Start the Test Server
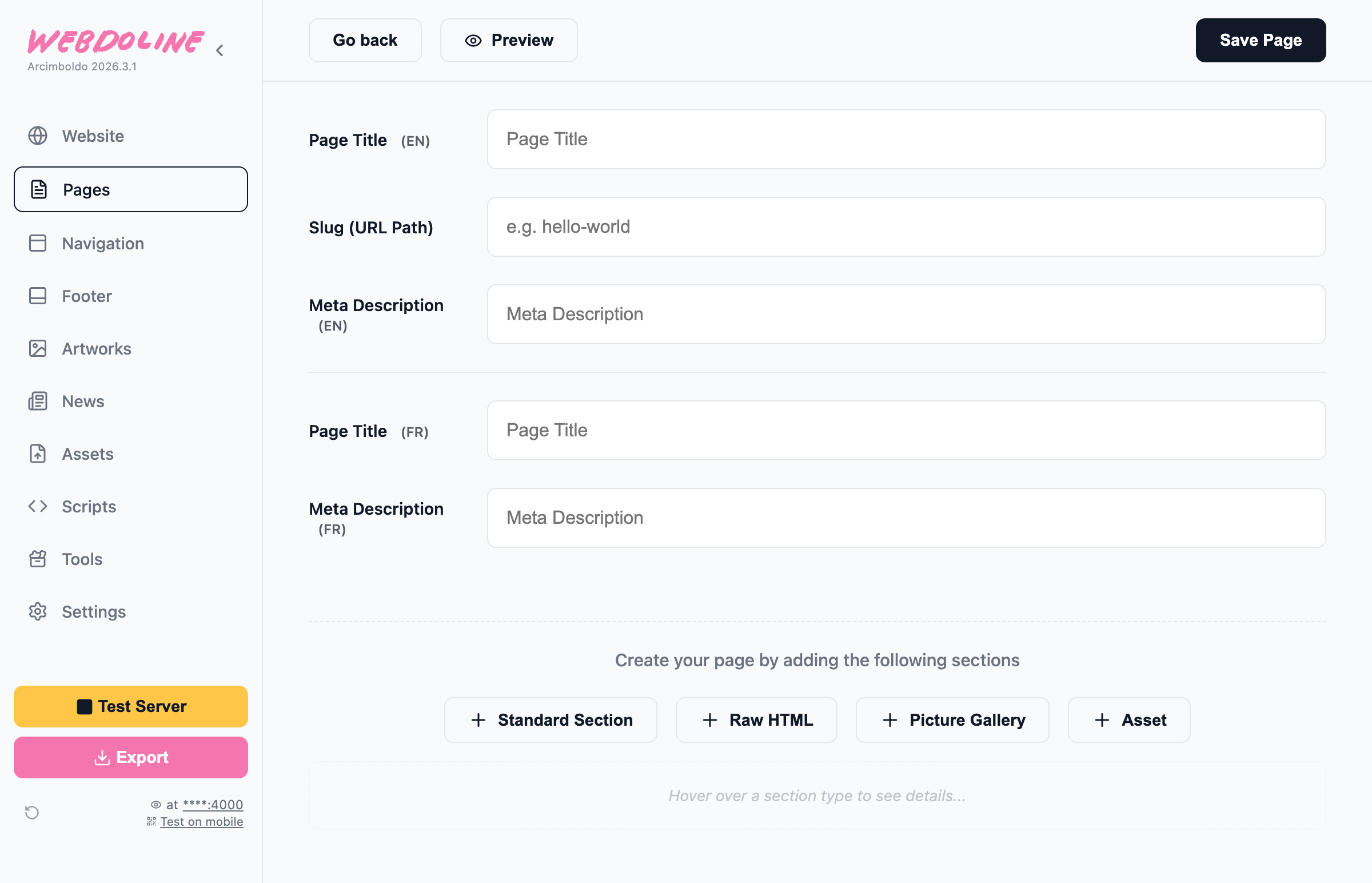Viewport: 1372px width, 883px height. tap(131, 706)
